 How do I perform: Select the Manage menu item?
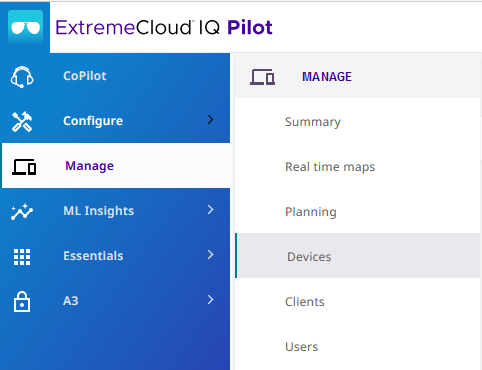116,166
